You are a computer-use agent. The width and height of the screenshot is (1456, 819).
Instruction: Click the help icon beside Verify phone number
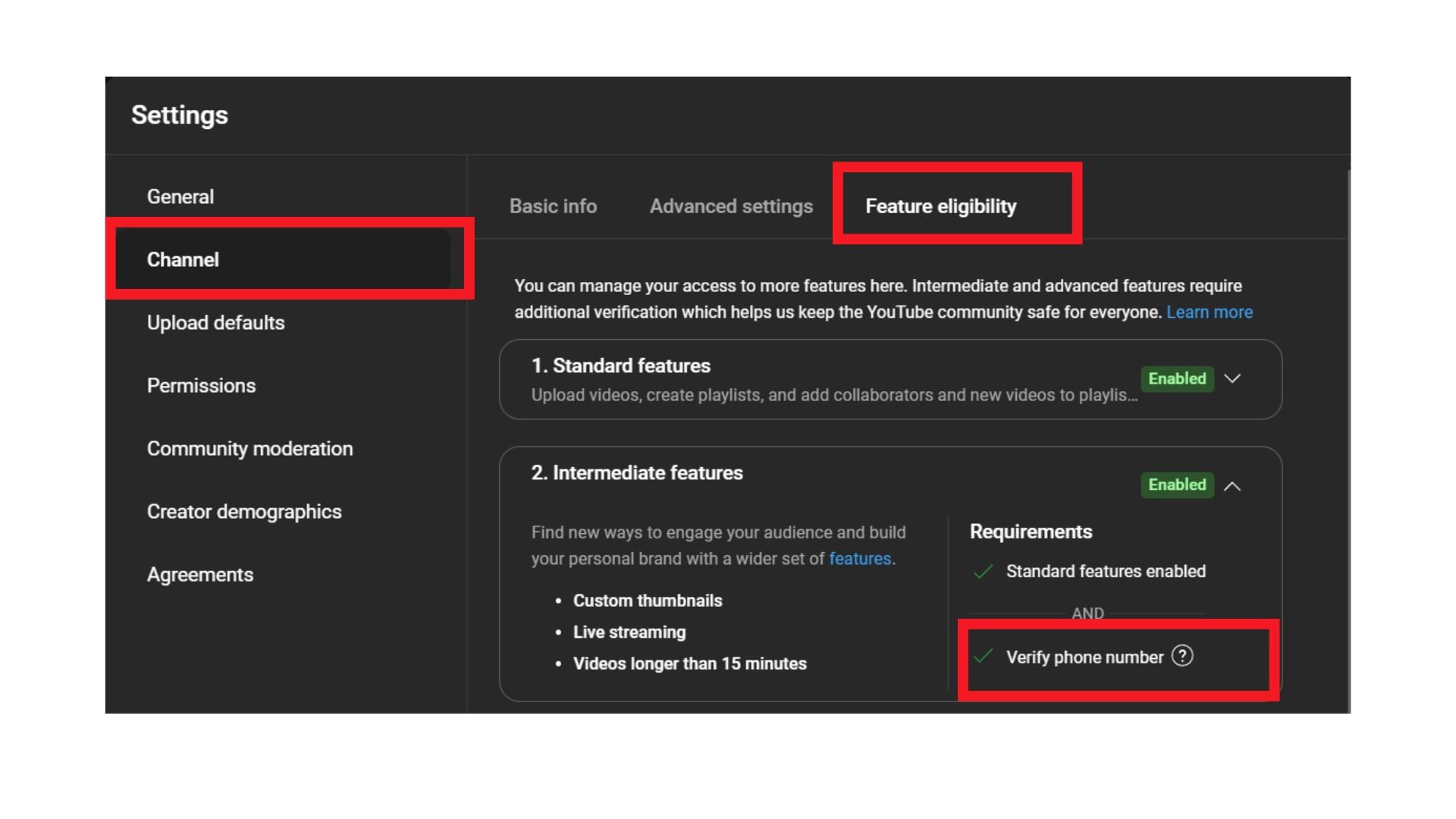(x=1181, y=656)
